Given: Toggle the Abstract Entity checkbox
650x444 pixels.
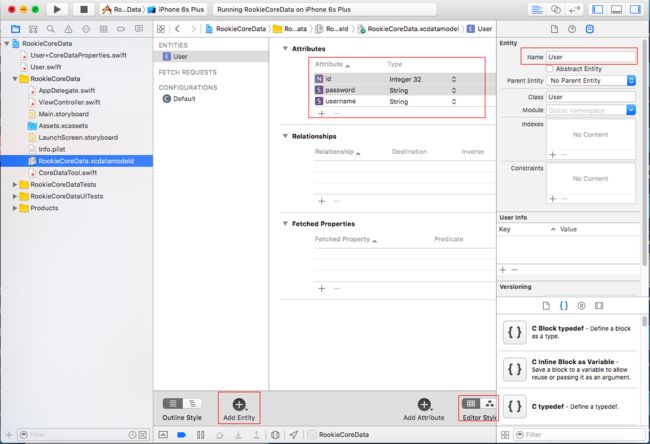Looking at the screenshot, I should point(550,69).
